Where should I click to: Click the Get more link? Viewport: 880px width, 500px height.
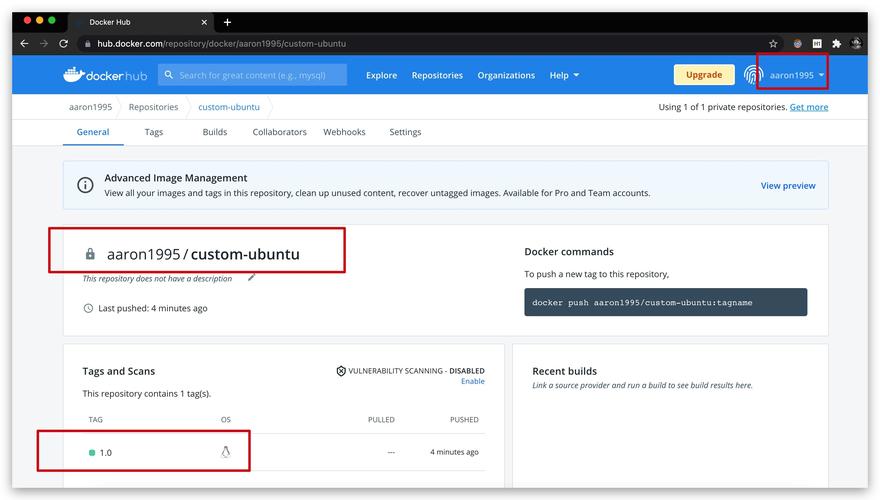coord(809,107)
